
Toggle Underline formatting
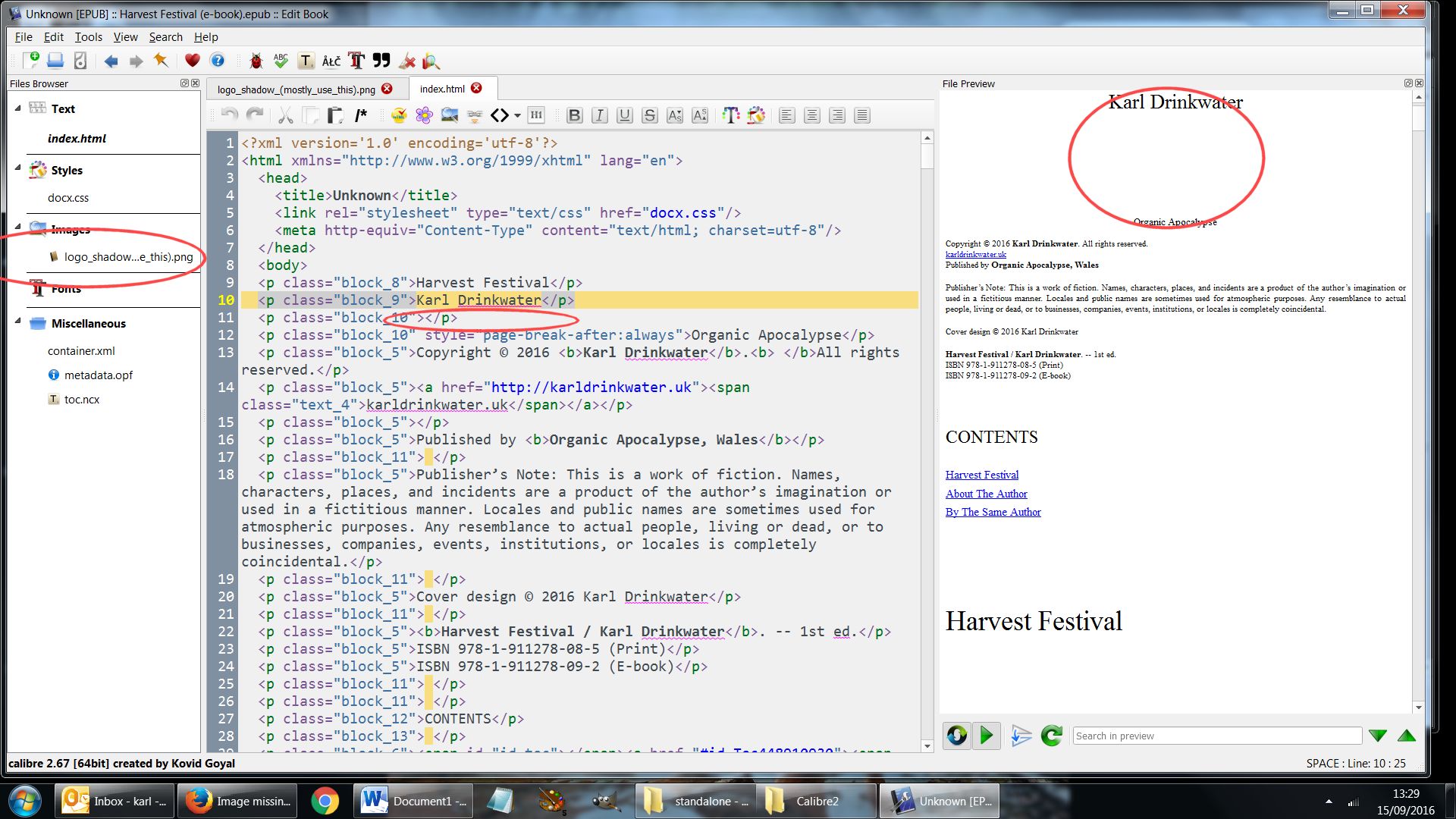625,115
